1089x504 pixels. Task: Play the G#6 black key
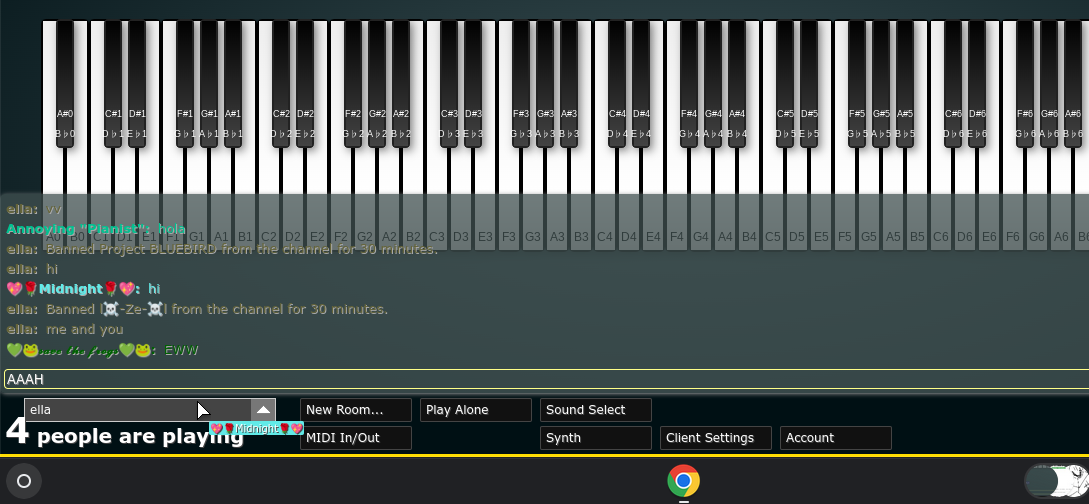pos(1049,83)
